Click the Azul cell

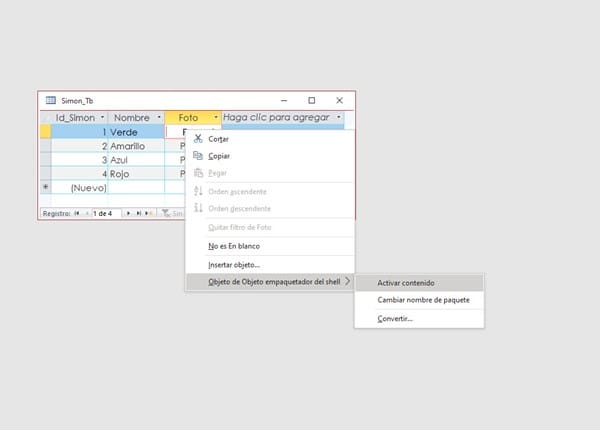coord(136,160)
